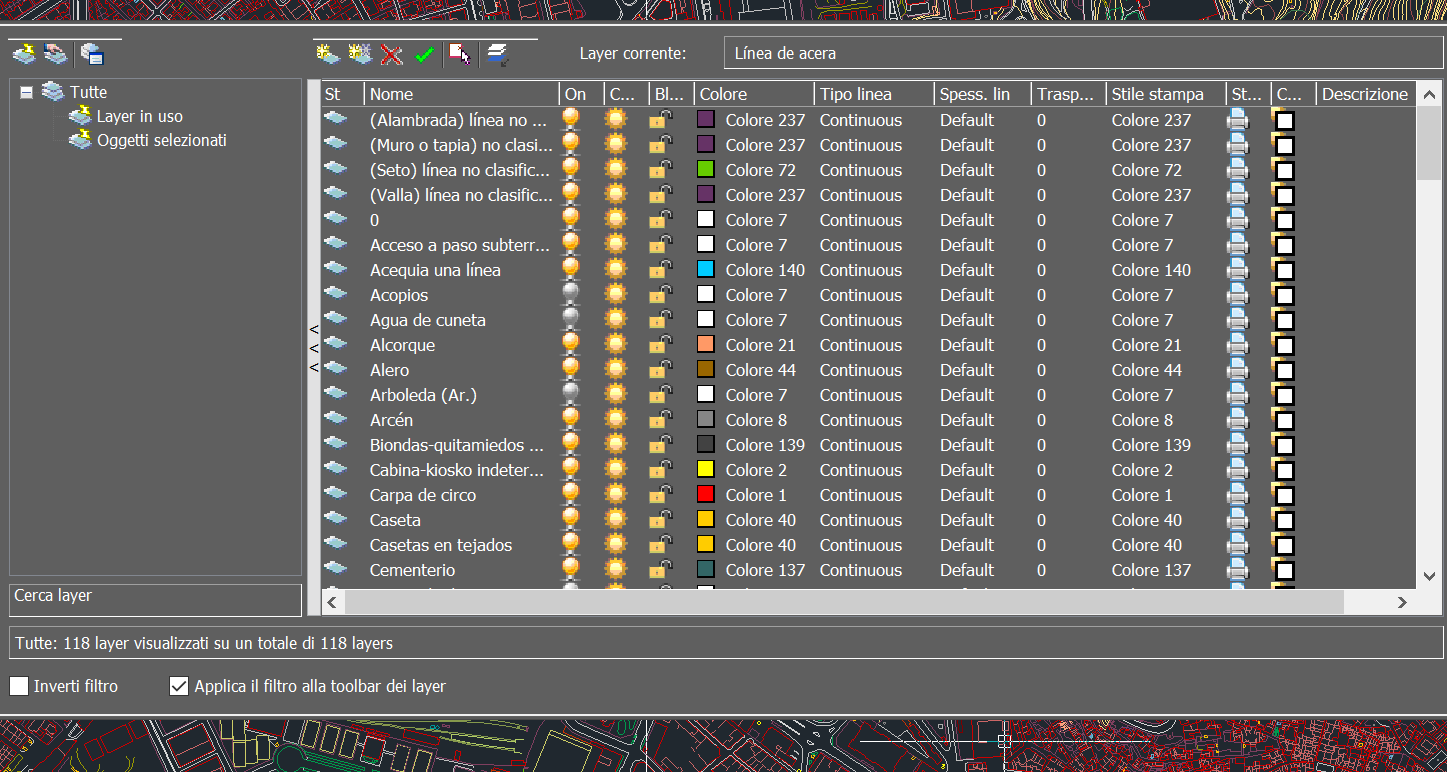Click the sun icon for Casetas en tejados

(x=616, y=544)
